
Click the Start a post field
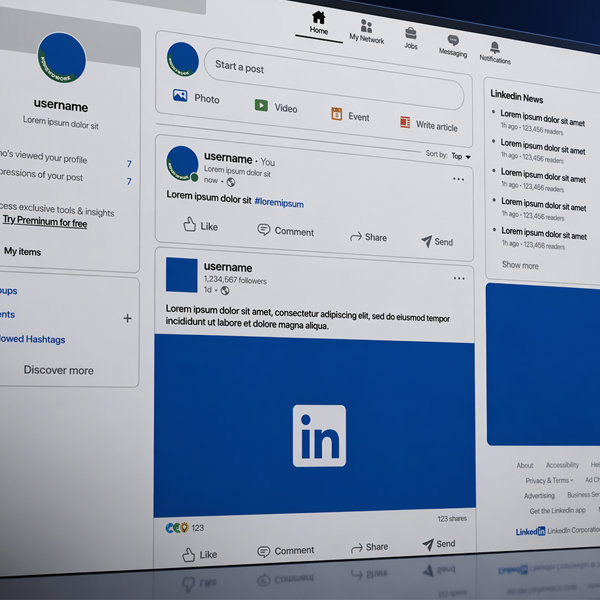(x=334, y=79)
